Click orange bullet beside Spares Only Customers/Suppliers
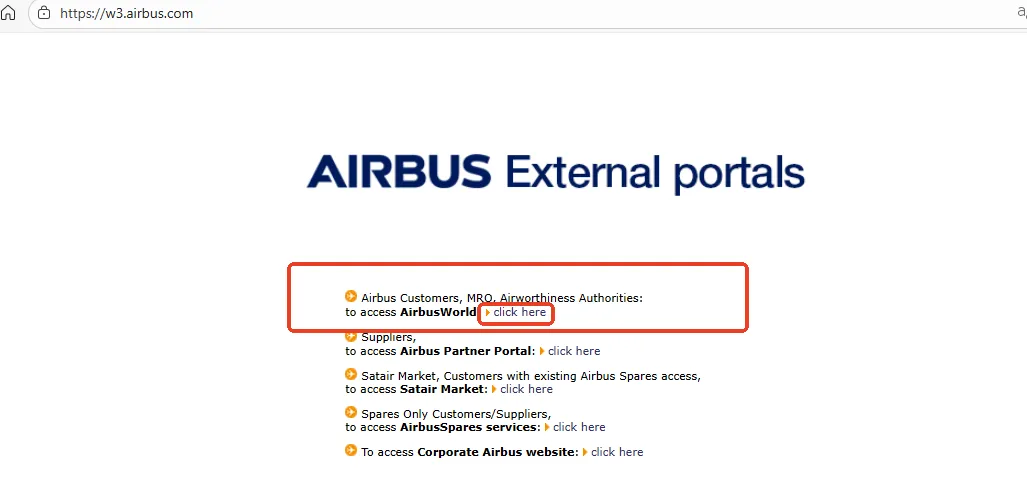This screenshot has width=1027, height=497. 351,412
